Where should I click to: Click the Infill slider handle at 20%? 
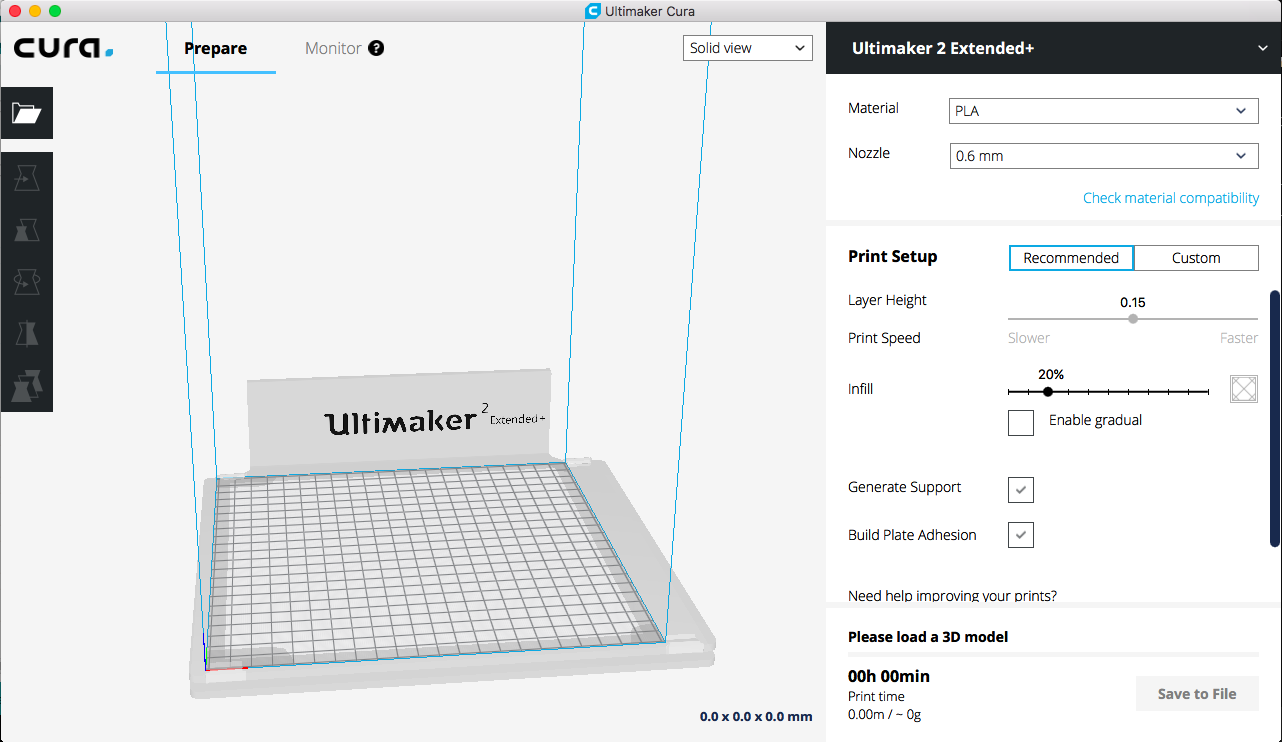click(x=1048, y=392)
